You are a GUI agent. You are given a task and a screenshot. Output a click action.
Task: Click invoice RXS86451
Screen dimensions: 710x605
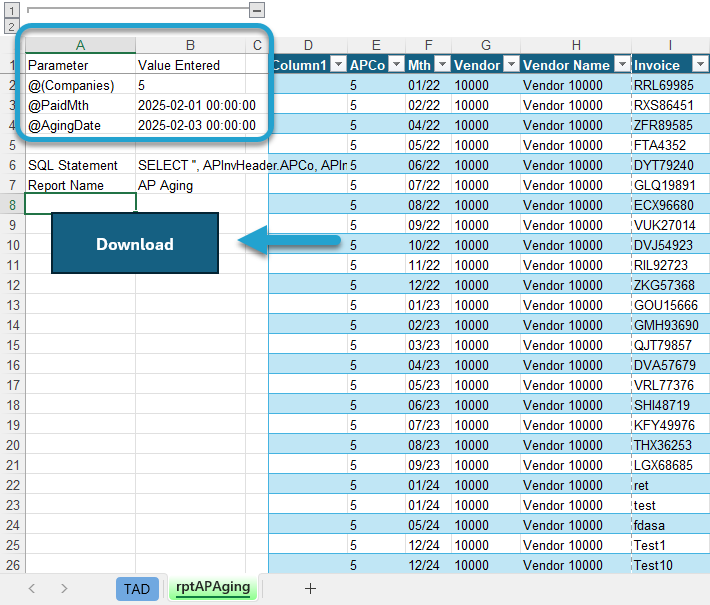670,105
